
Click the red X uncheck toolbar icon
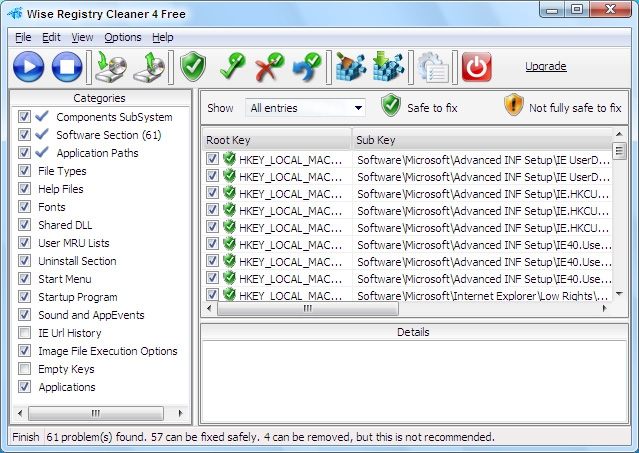click(x=269, y=67)
